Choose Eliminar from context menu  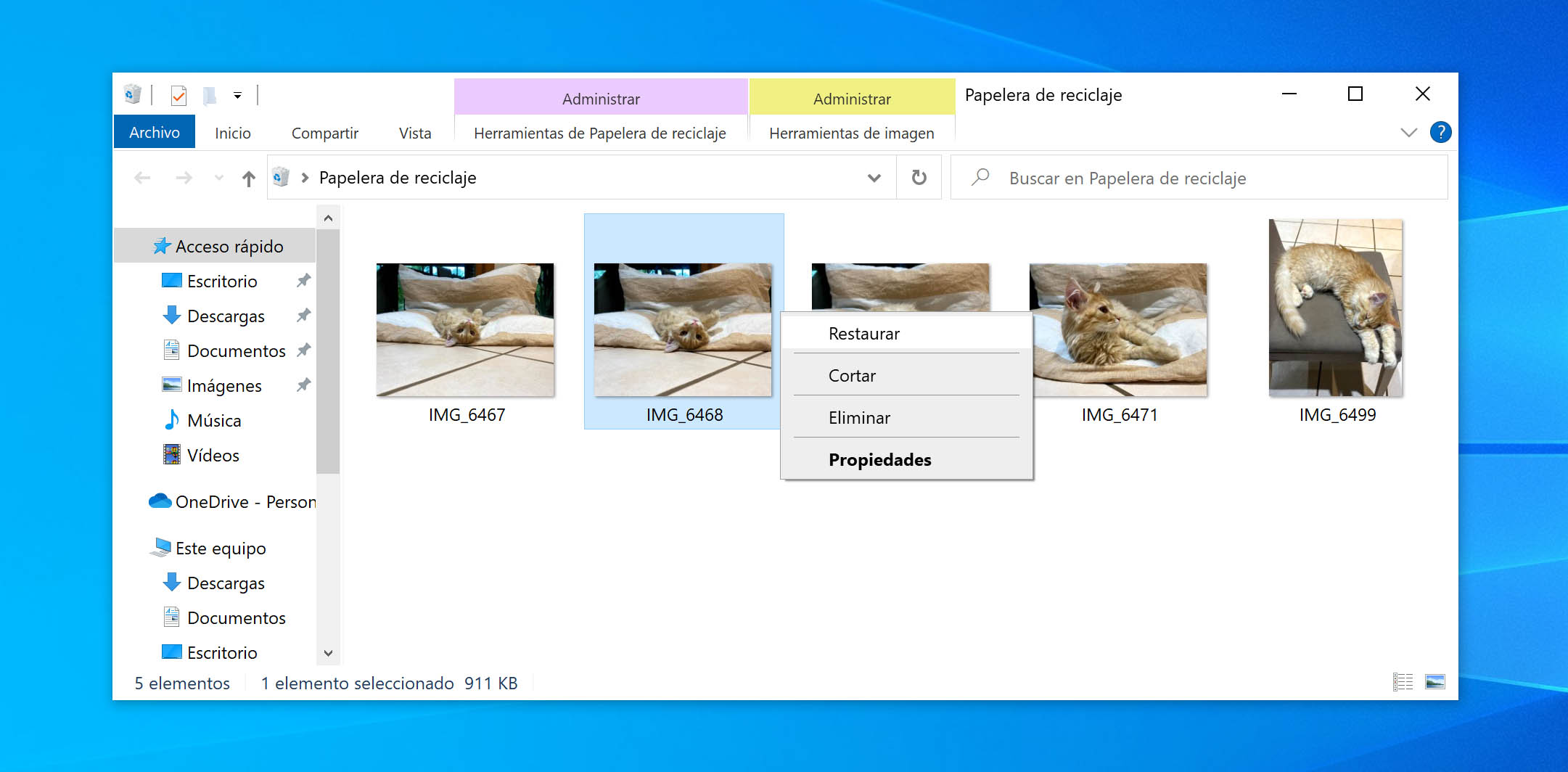(x=906, y=418)
